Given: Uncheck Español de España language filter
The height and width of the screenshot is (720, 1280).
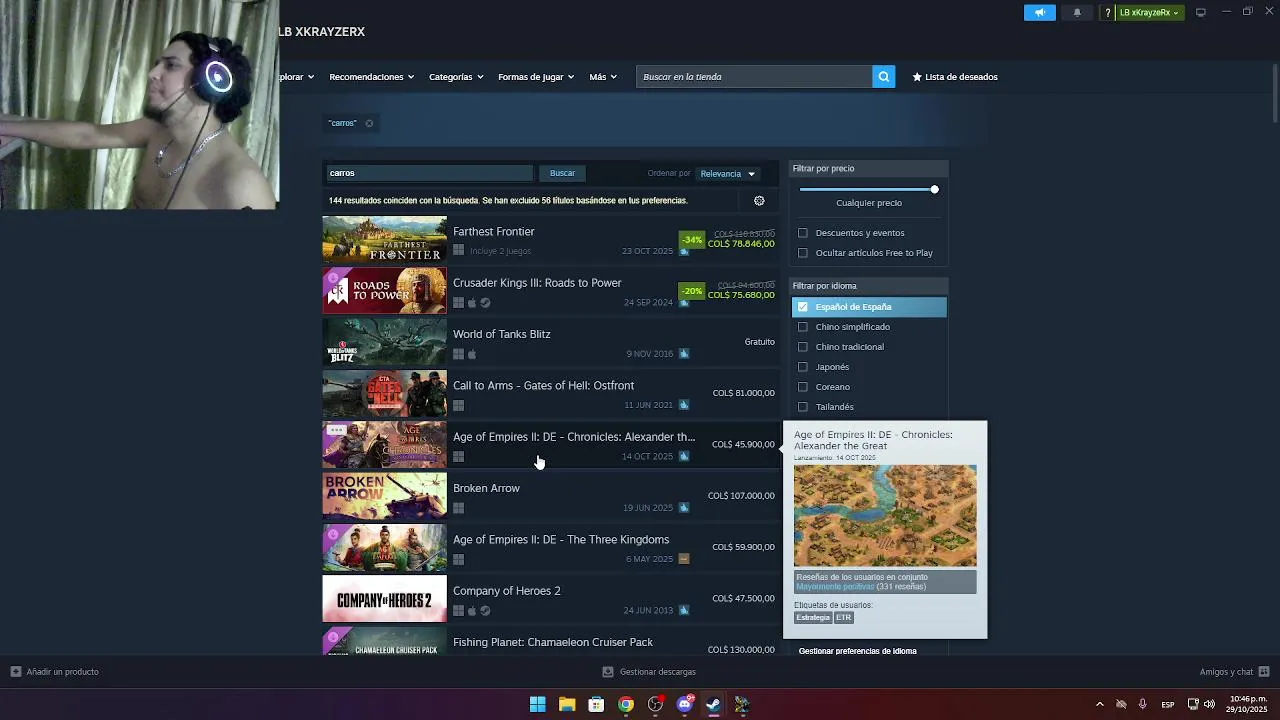Looking at the screenshot, I should click(x=802, y=307).
